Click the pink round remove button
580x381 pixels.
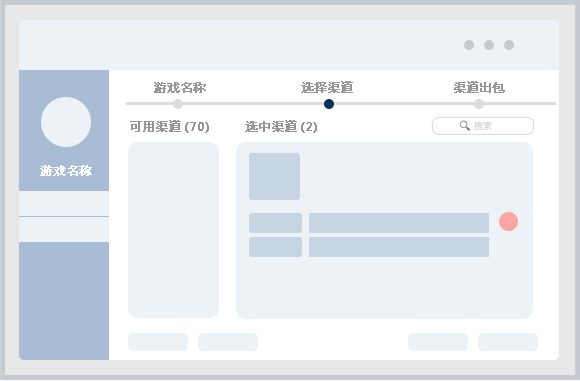[x=508, y=222]
